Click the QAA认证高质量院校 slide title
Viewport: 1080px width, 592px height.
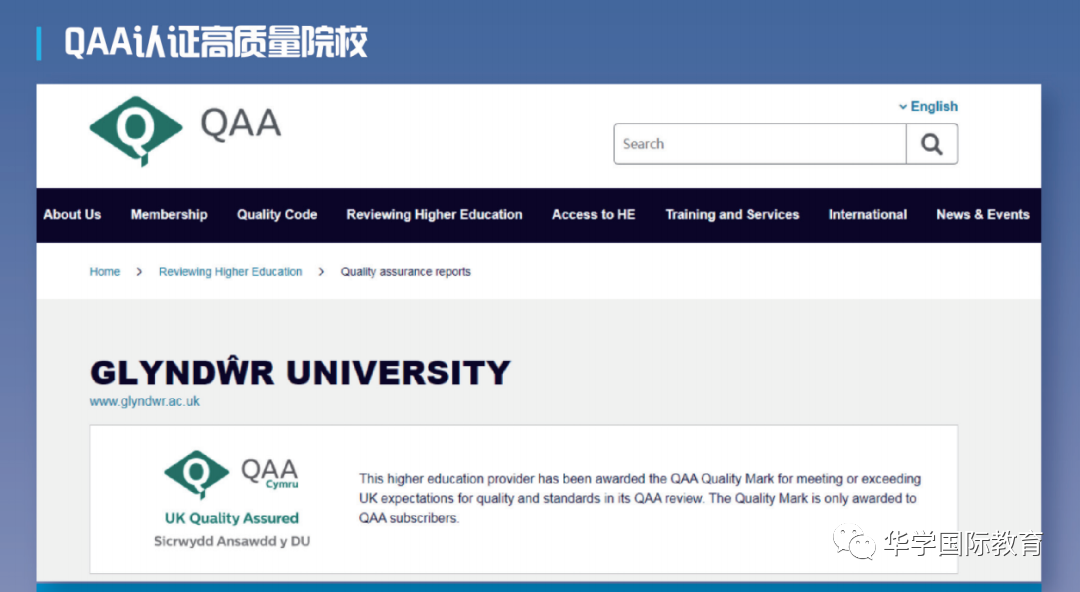[x=216, y=42]
